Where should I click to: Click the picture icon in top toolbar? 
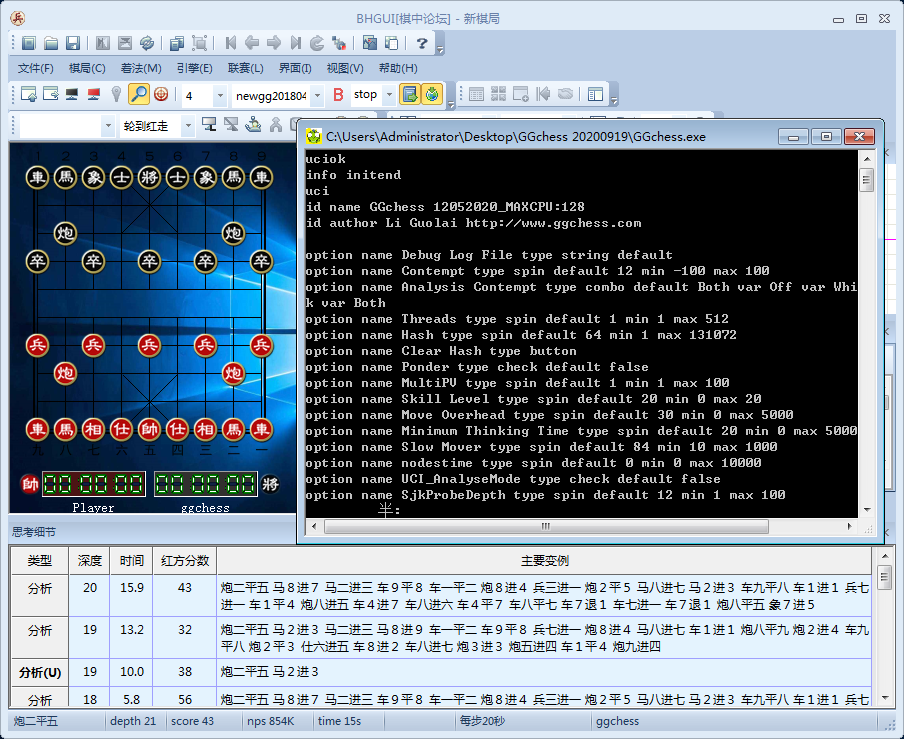click(x=370, y=43)
